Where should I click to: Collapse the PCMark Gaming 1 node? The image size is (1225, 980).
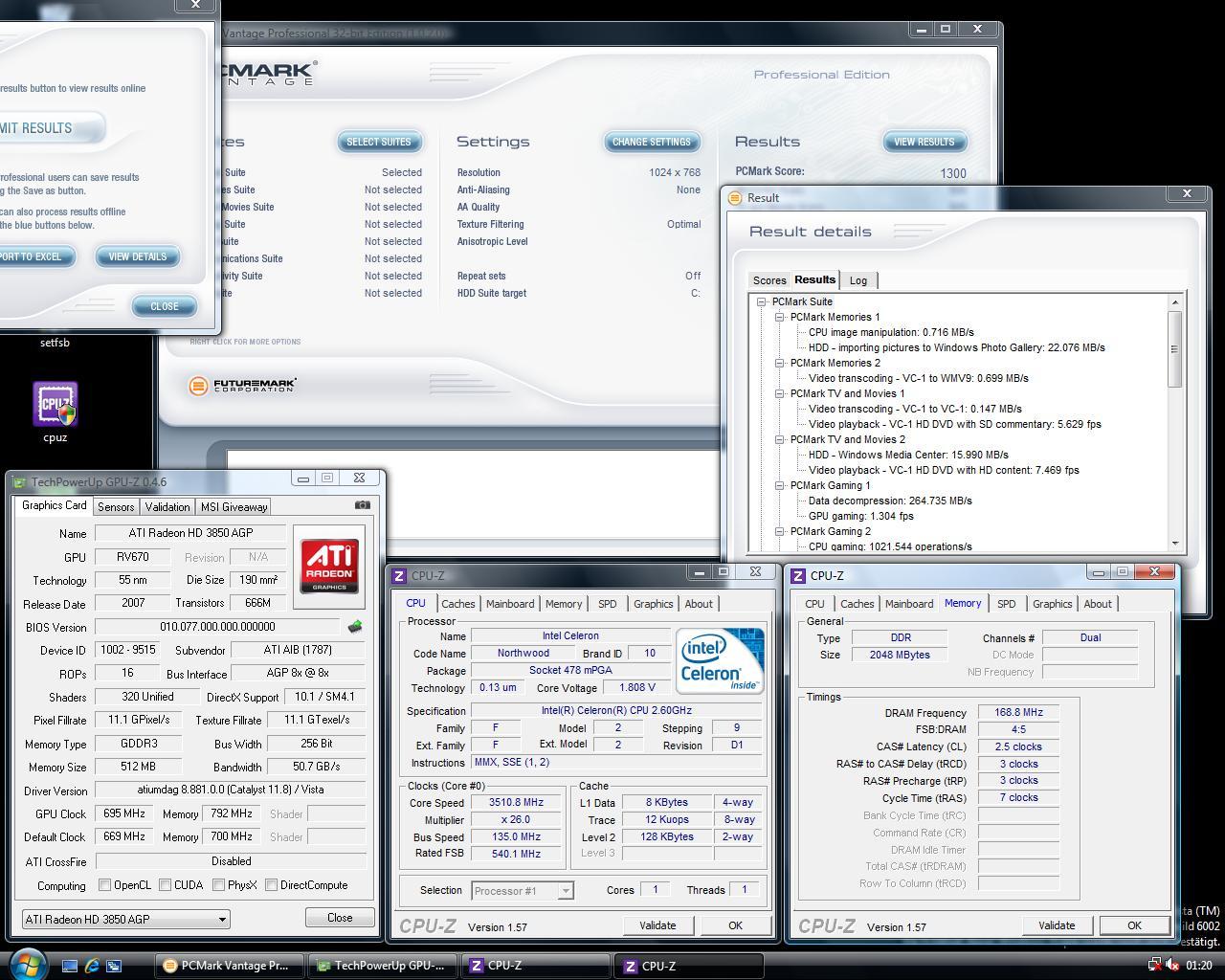point(780,485)
